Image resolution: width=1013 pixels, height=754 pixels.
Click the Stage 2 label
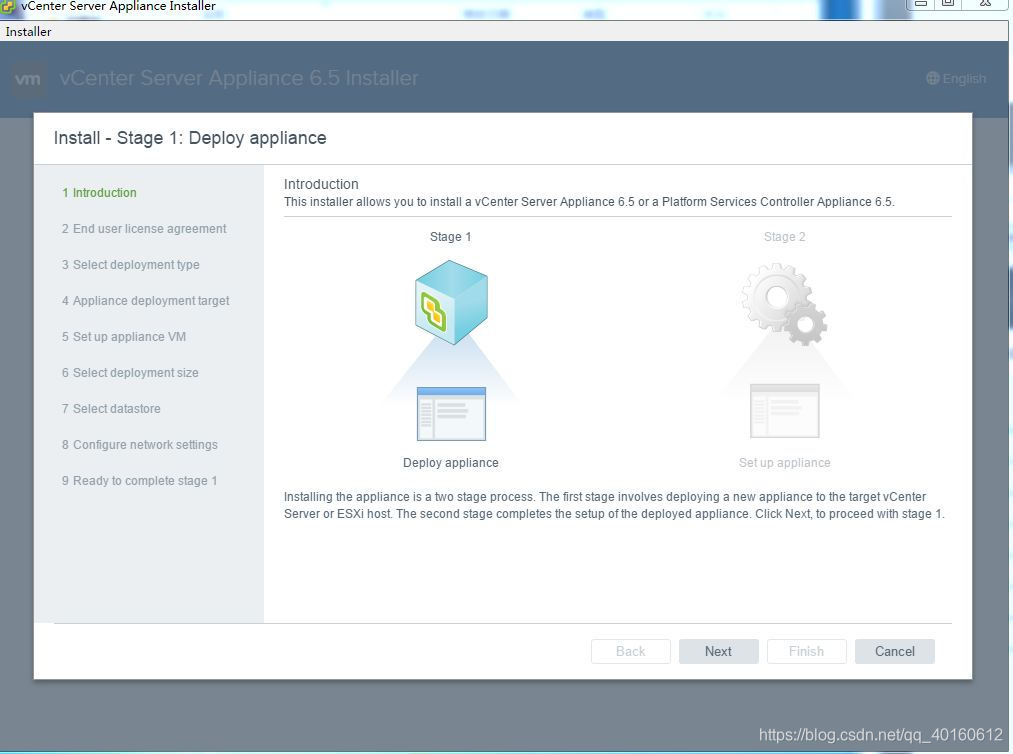[784, 237]
